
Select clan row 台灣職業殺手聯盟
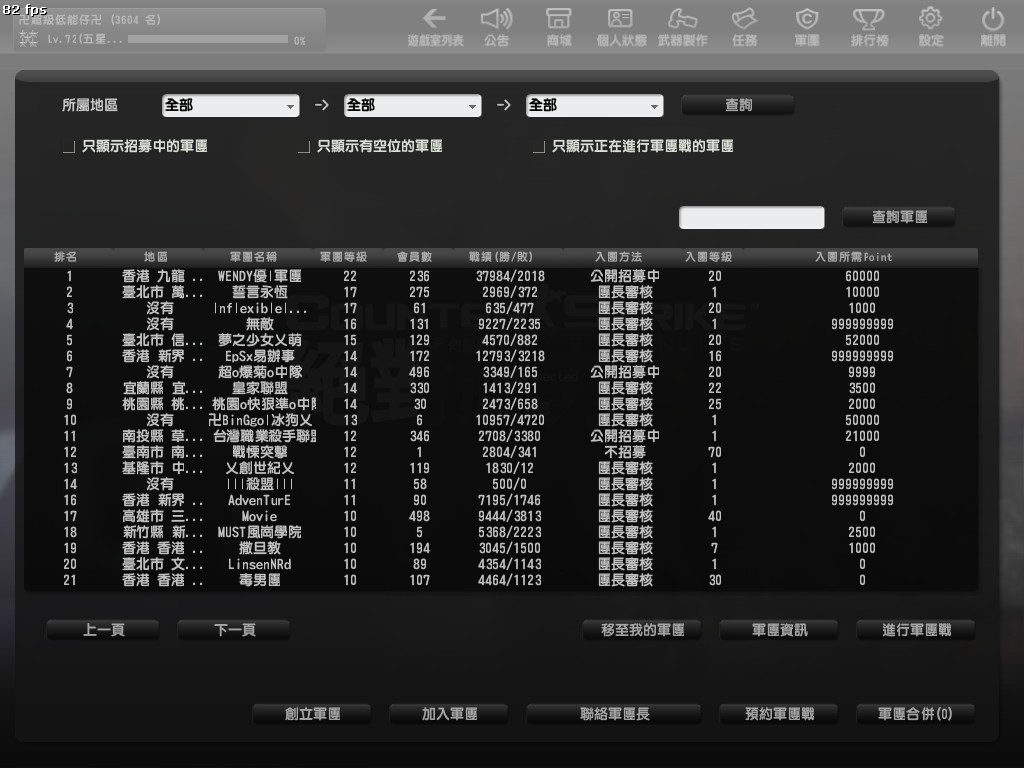(x=501, y=436)
